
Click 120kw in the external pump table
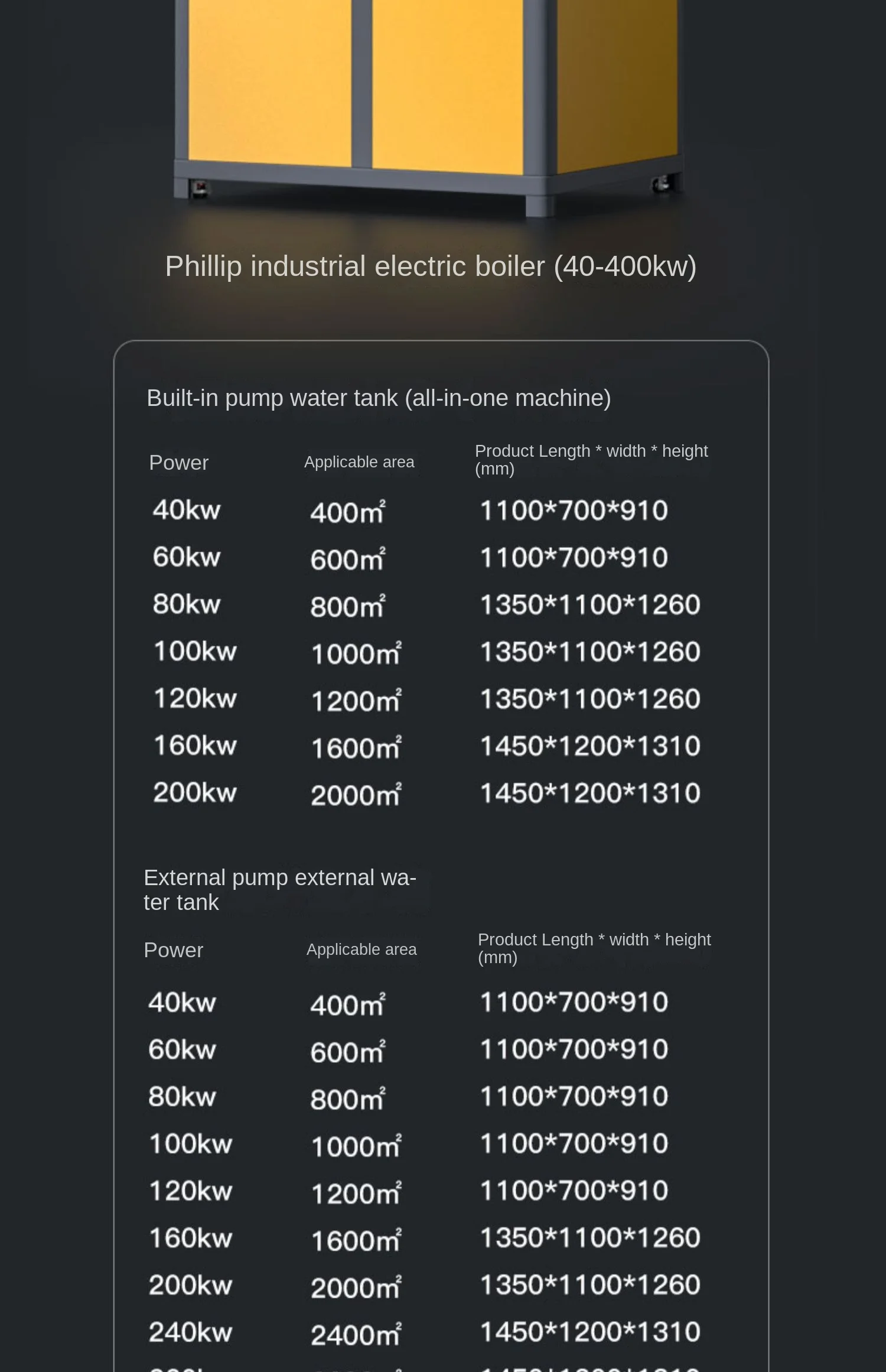191,1191
